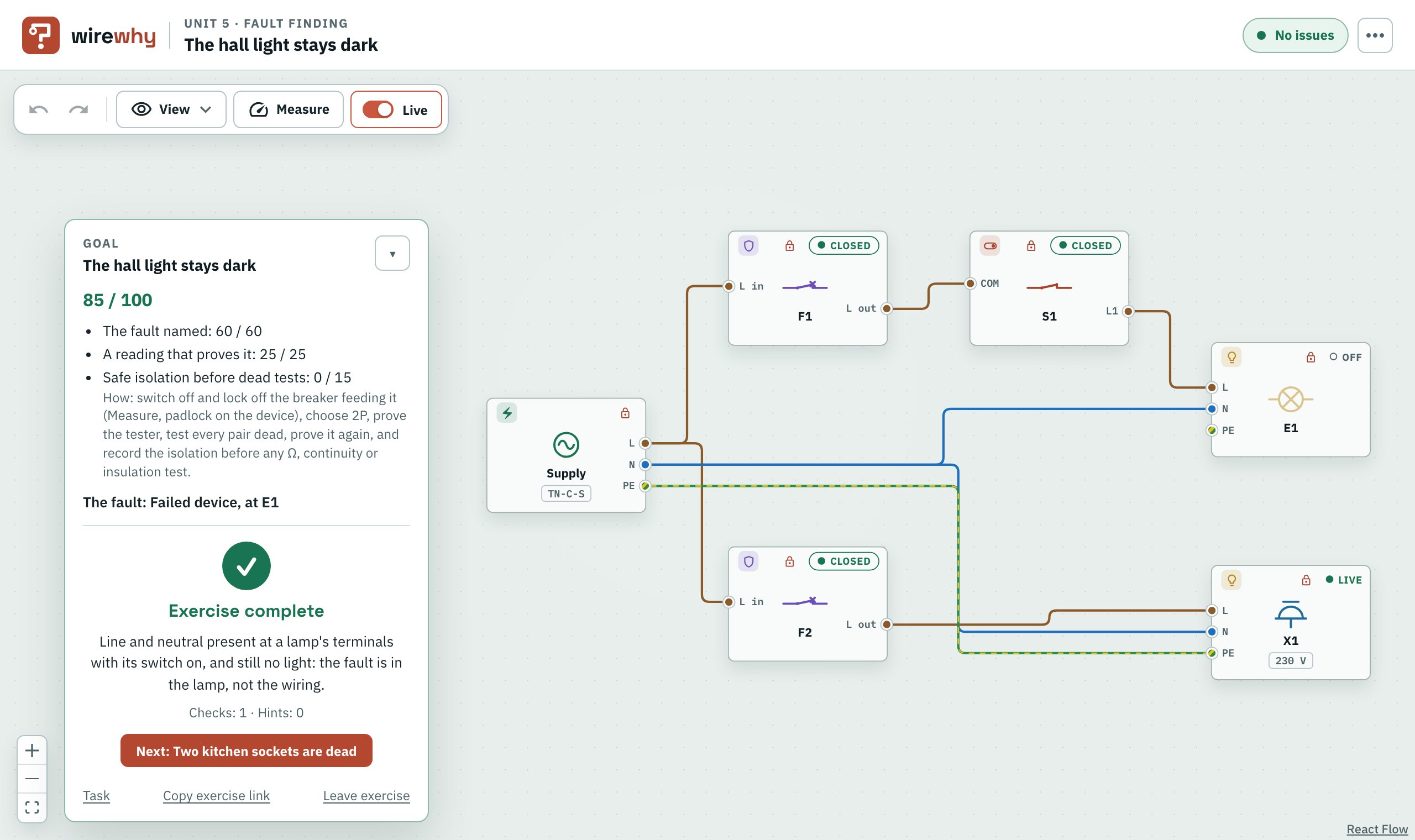
Task: Zoom out on the canvas
Action: click(x=32, y=779)
